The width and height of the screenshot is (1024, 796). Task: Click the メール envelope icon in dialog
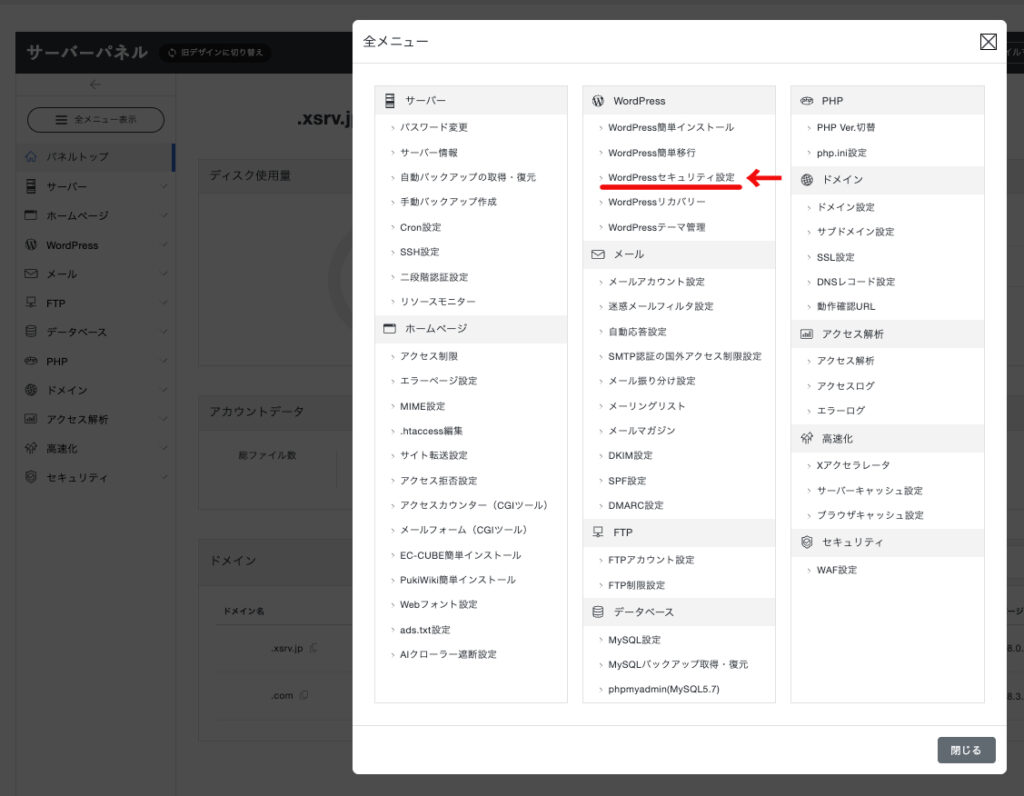tap(598, 254)
